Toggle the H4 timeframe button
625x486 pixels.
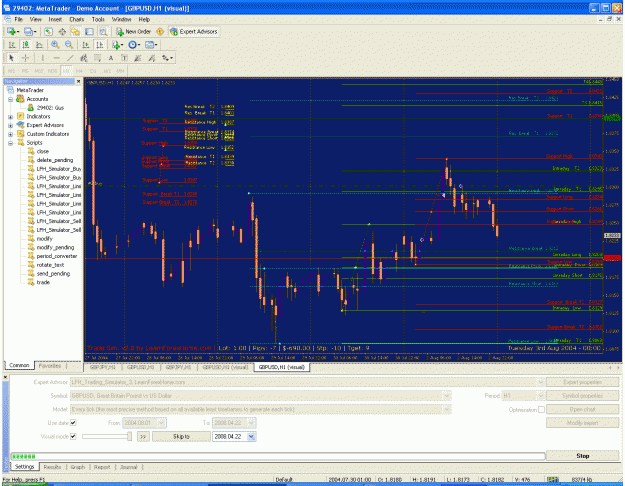(x=79, y=71)
